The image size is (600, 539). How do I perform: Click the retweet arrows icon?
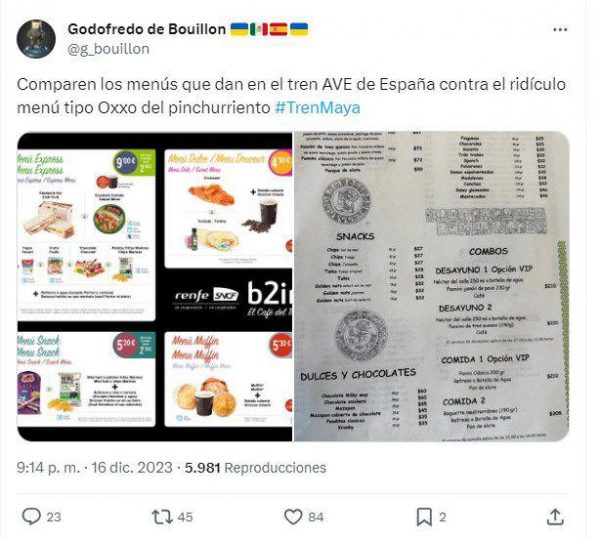coord(163,517)
